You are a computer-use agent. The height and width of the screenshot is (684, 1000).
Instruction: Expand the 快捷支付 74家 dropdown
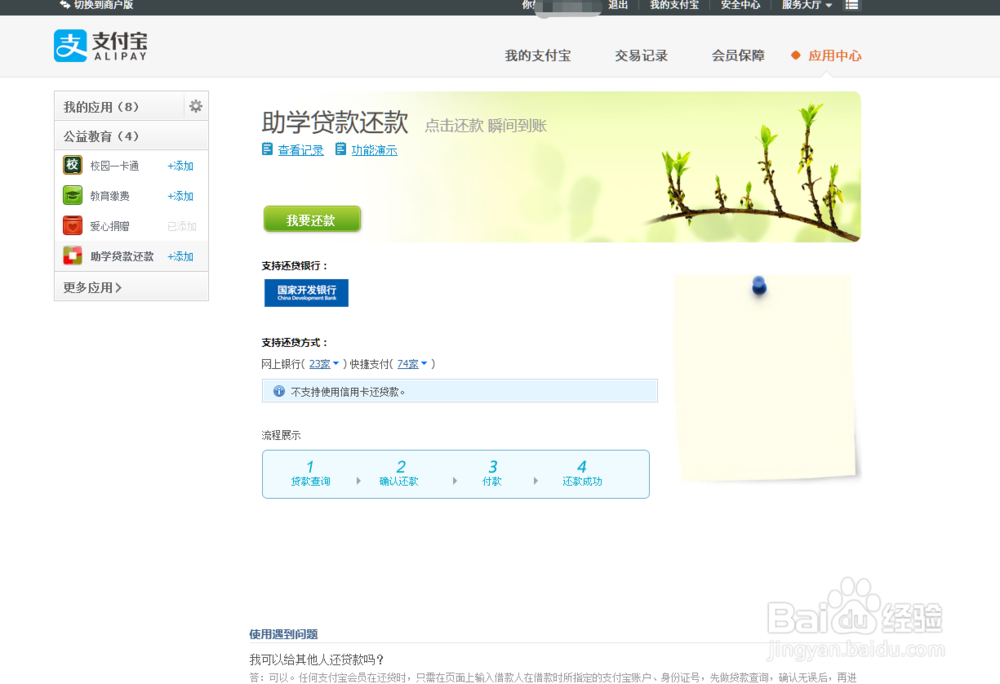click(410, 364)
